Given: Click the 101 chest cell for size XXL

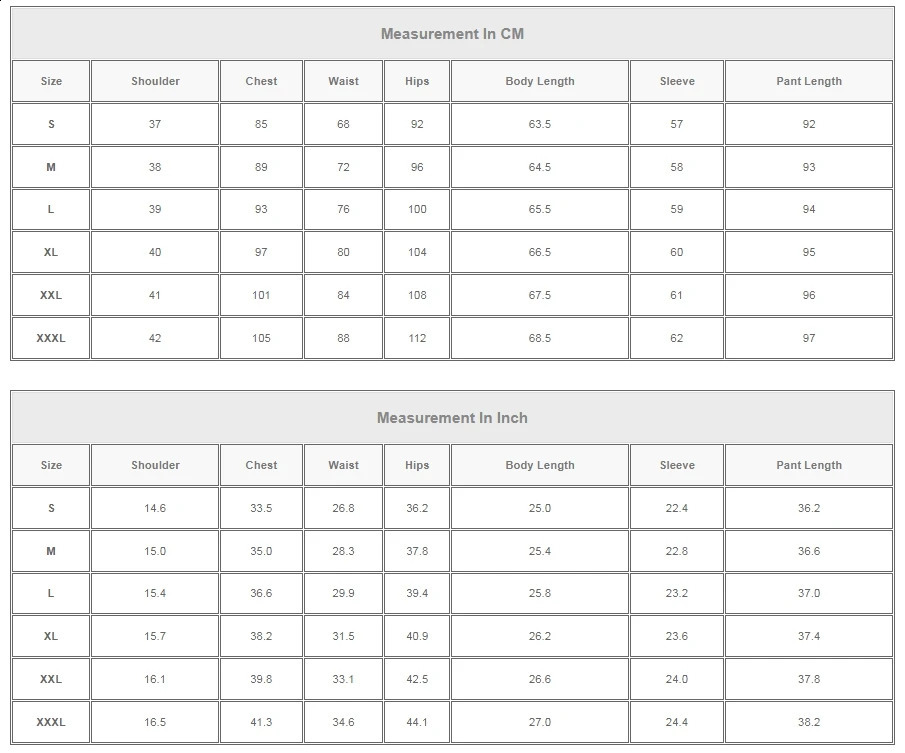Looking at the screenshot, I should (x=261, y=295).
